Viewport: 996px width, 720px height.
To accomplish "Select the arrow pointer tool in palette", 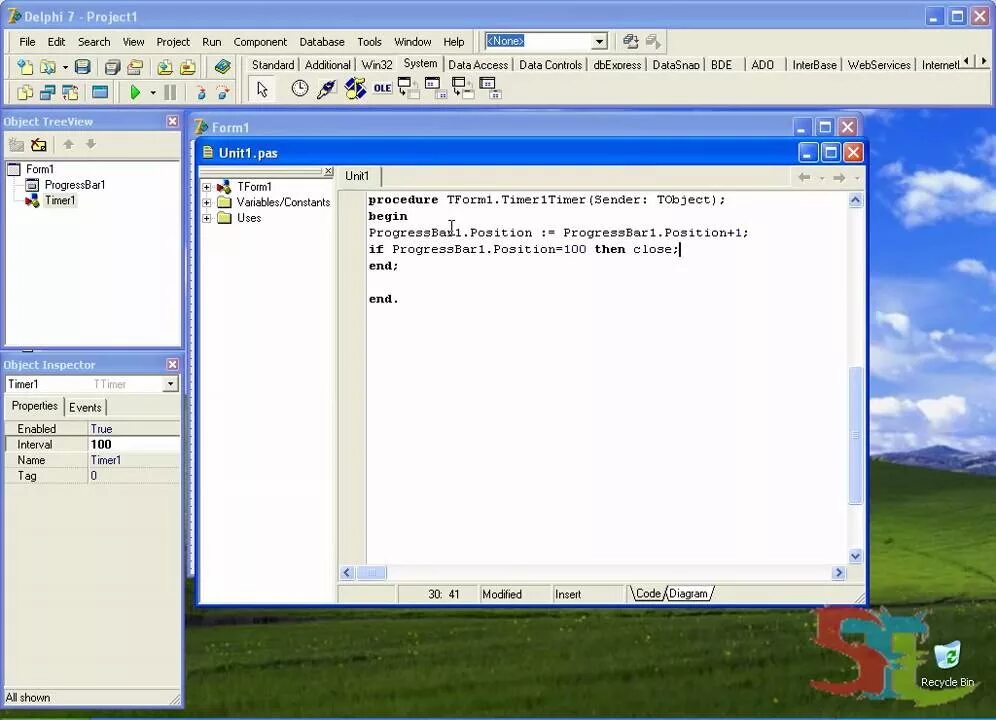I will coord(262,89).
